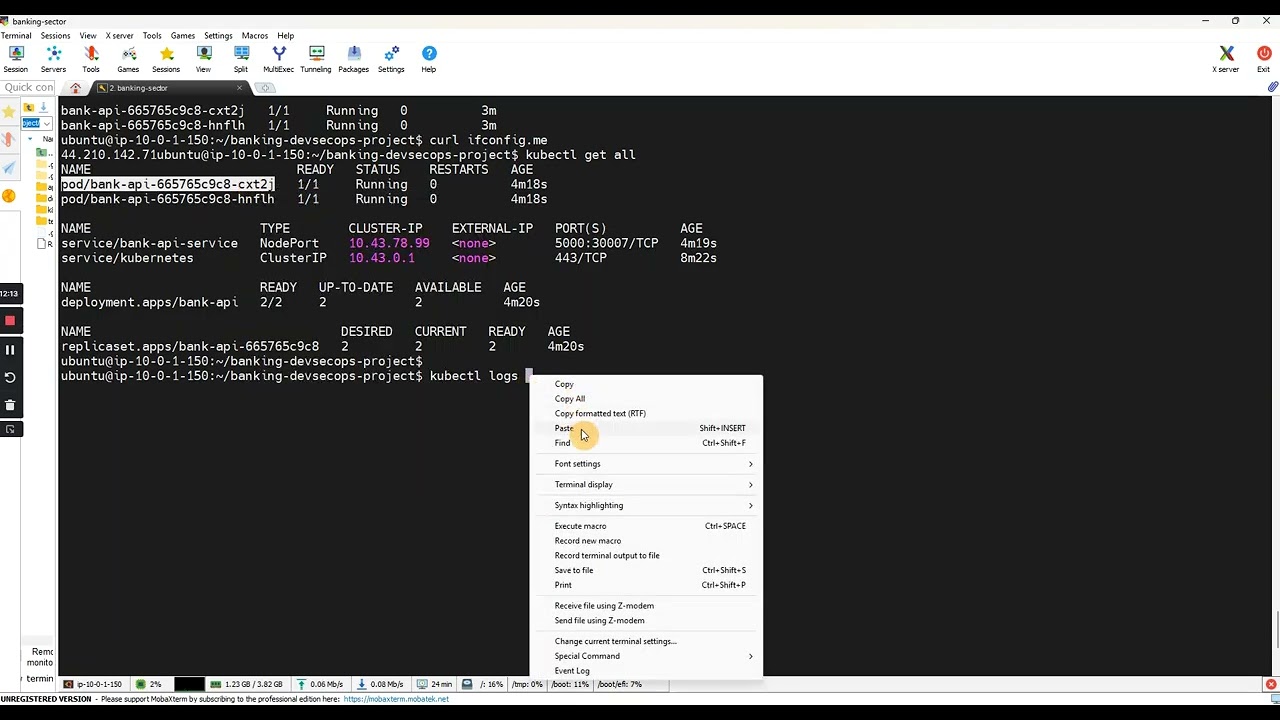Screen dimensions: 1280x720
Task: Open the sidebar Tools tab icon
Action: pyautogui.click(x=9, y=140)
